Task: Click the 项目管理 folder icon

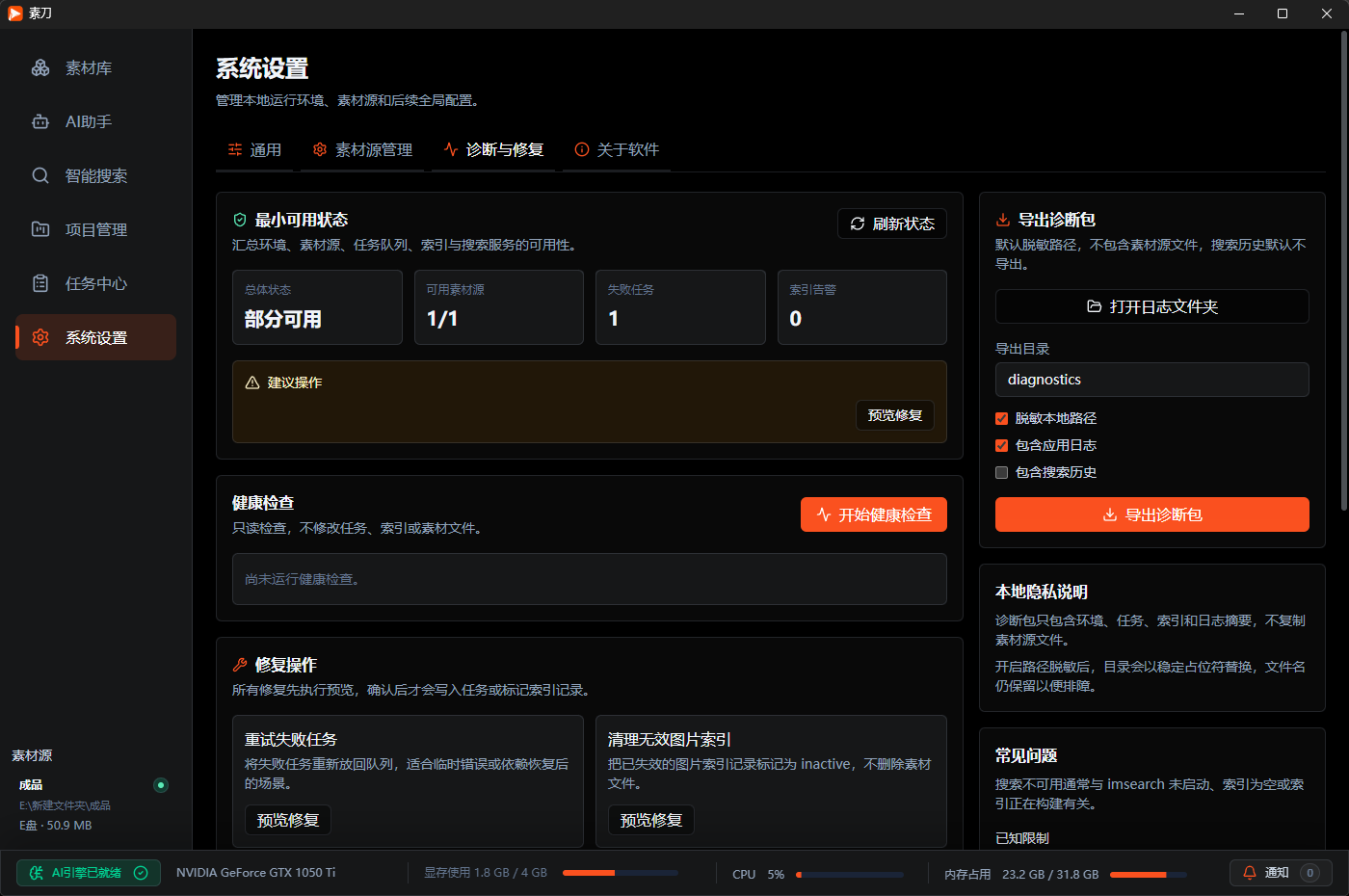Action: (x=40, y=229)
